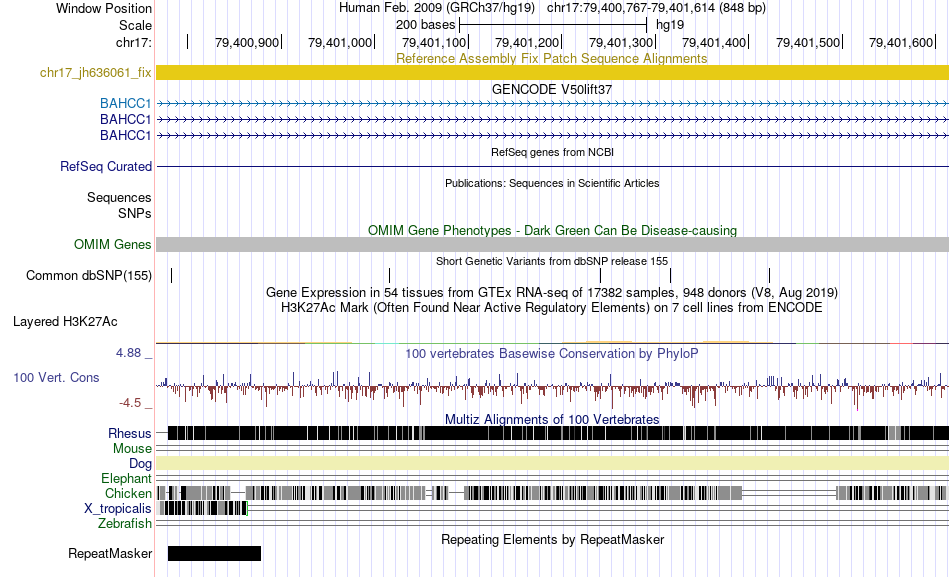The height and width of the screenshot is (577, 950).
Task: Click the 'Window Position' label
Action: click(x=104, y=8)
